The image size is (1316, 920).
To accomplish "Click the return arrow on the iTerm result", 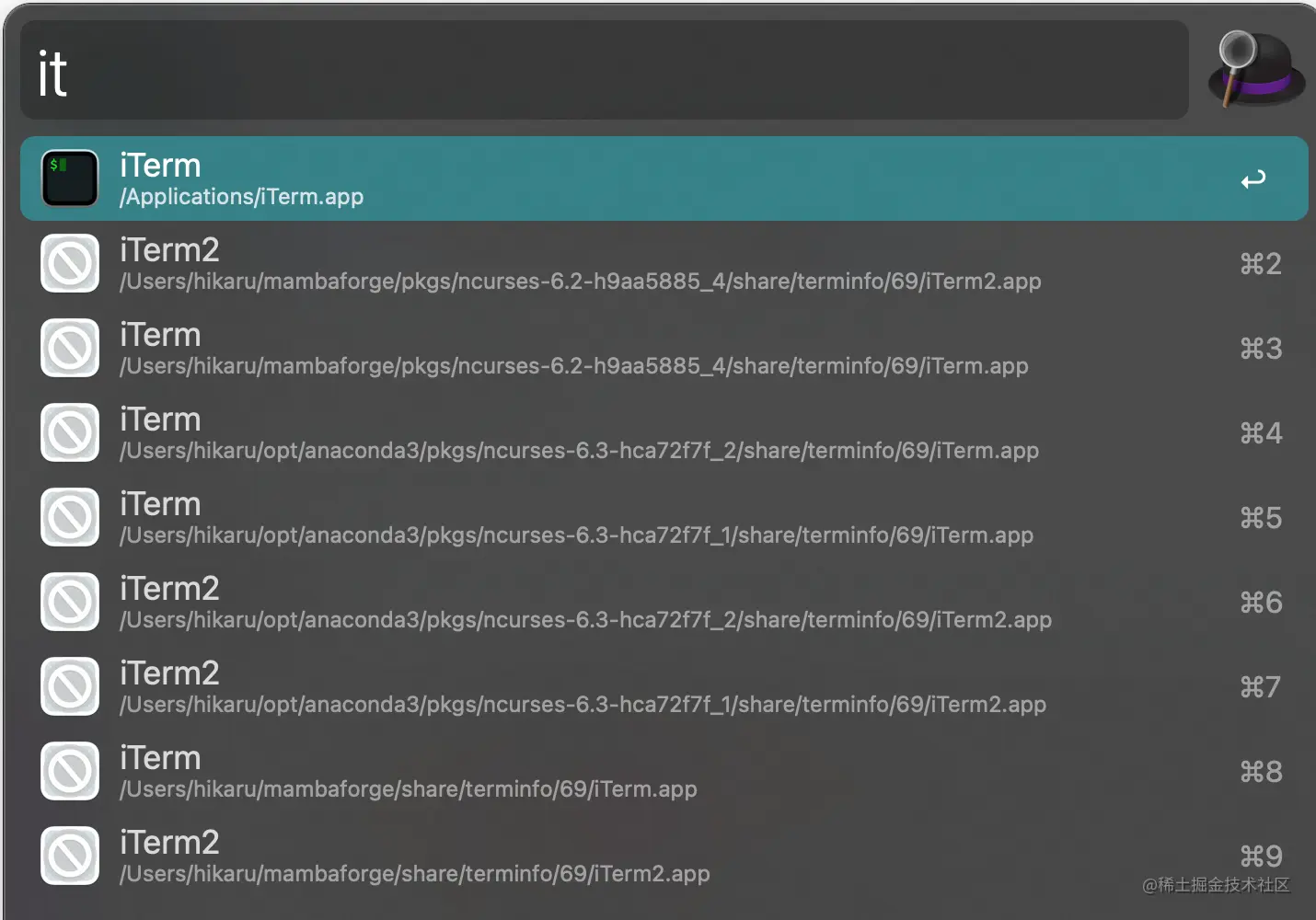I will click(1253, 179).
